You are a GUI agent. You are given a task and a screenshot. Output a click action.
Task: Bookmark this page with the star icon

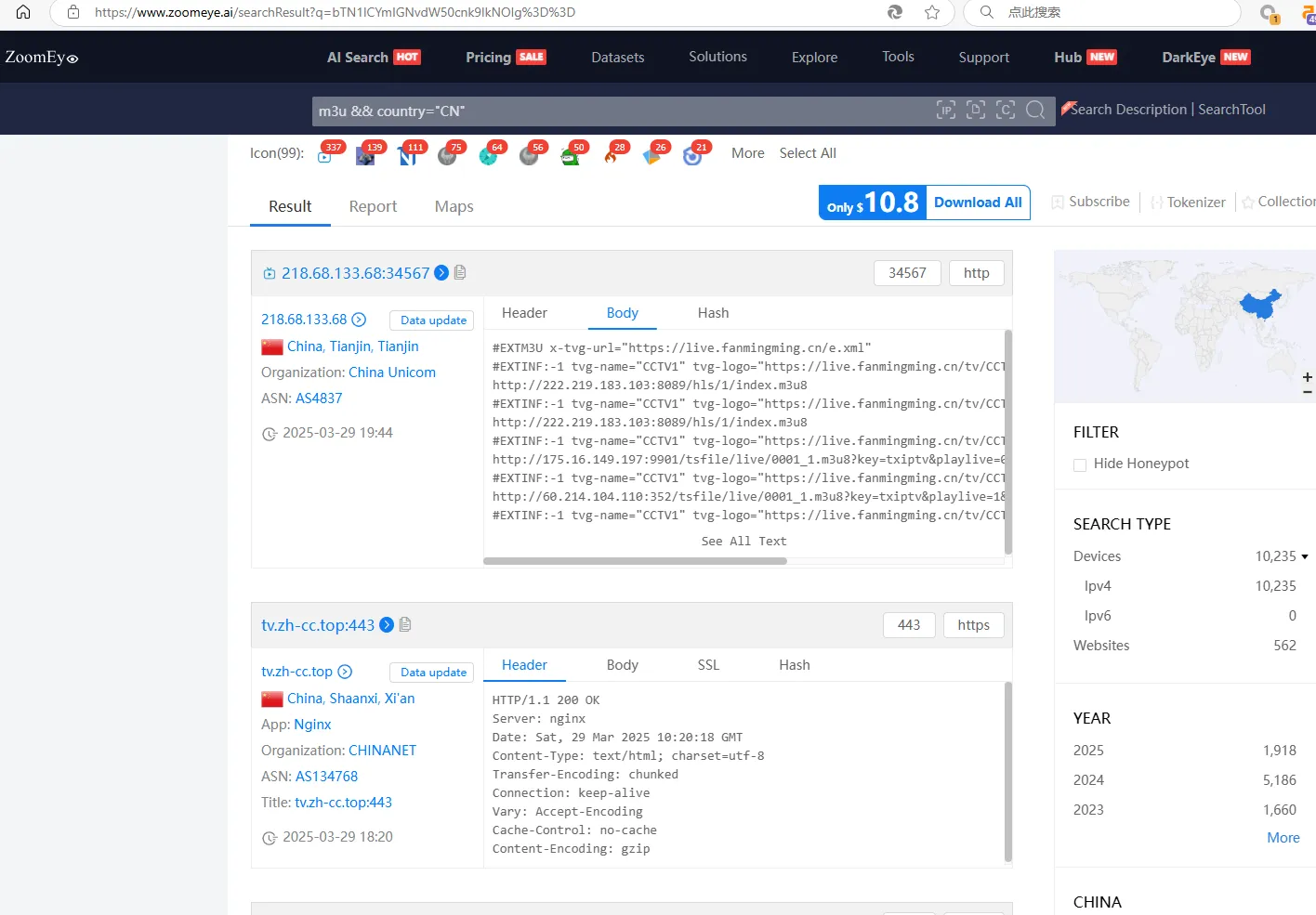(x=931, y=12)
